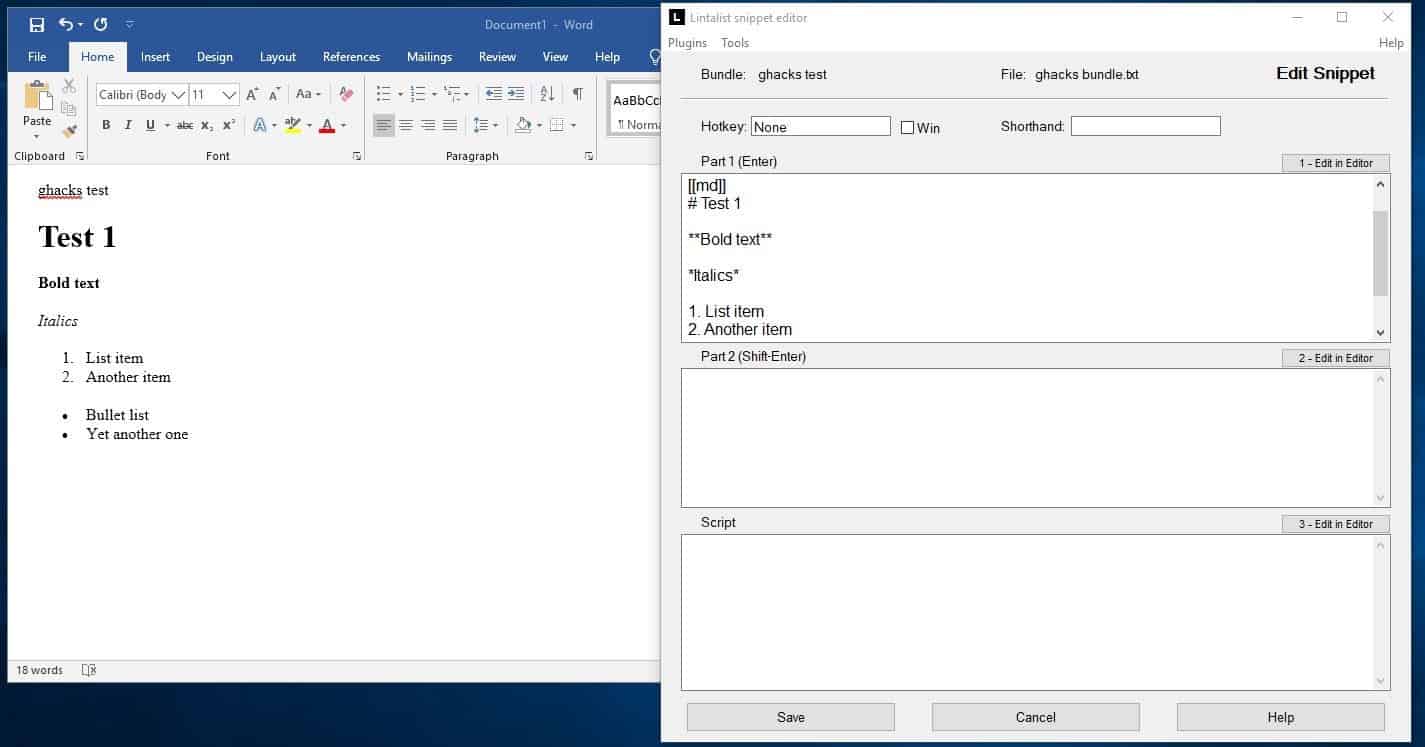The height and width of the screenshot is (747, 1425).
Task: Center align the paragraph
Action: [406, 125]
